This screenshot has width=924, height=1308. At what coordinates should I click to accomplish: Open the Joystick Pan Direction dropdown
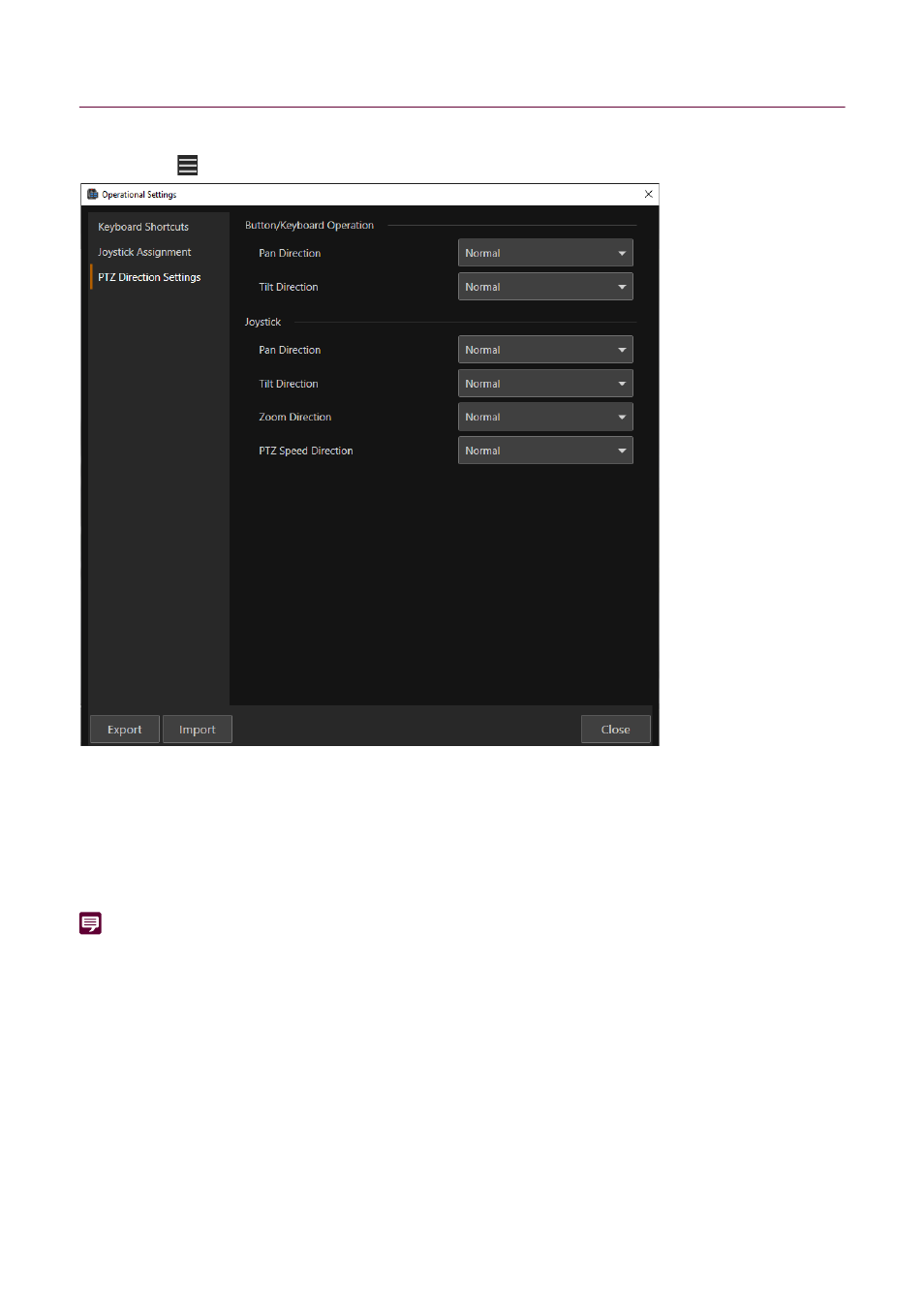[544, 350]
